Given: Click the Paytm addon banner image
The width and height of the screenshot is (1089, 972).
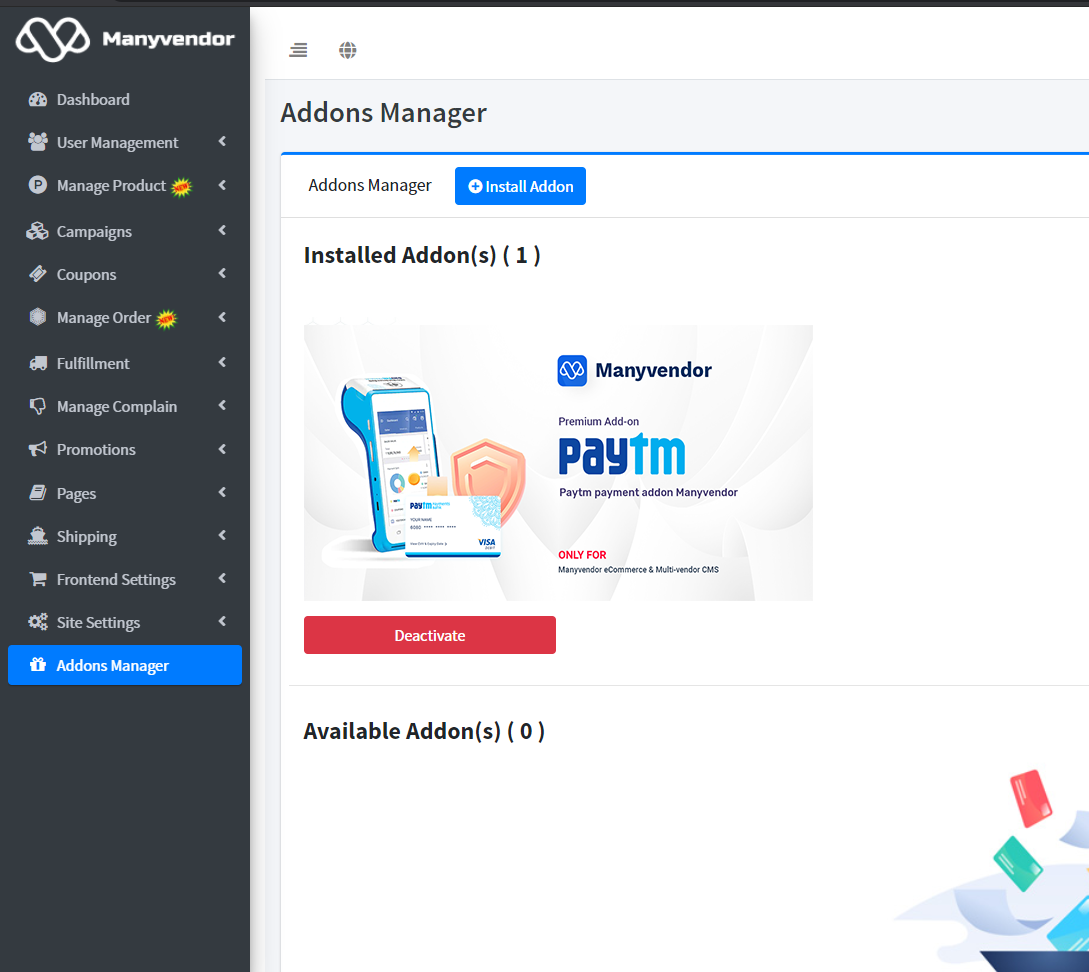Looking at the screenshot, I should [x=558, y=462].
